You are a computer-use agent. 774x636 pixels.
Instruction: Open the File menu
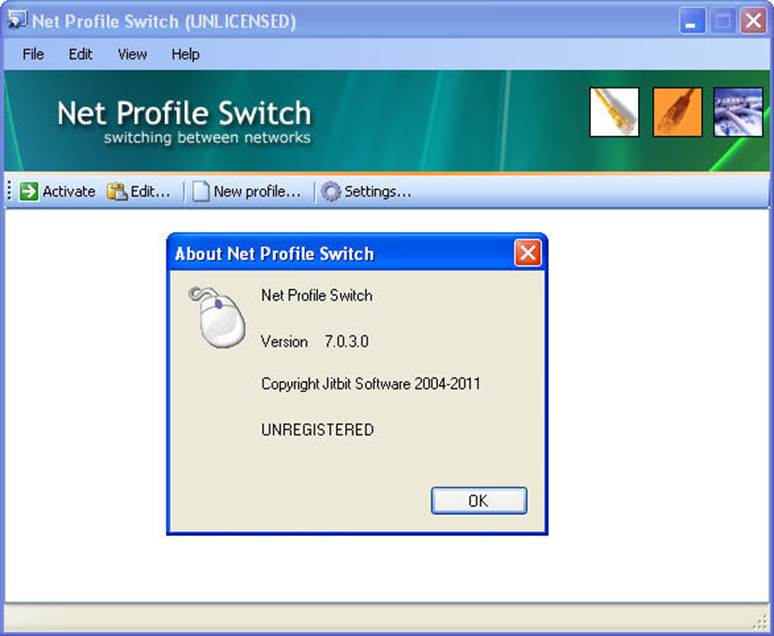tap(33, 54)
